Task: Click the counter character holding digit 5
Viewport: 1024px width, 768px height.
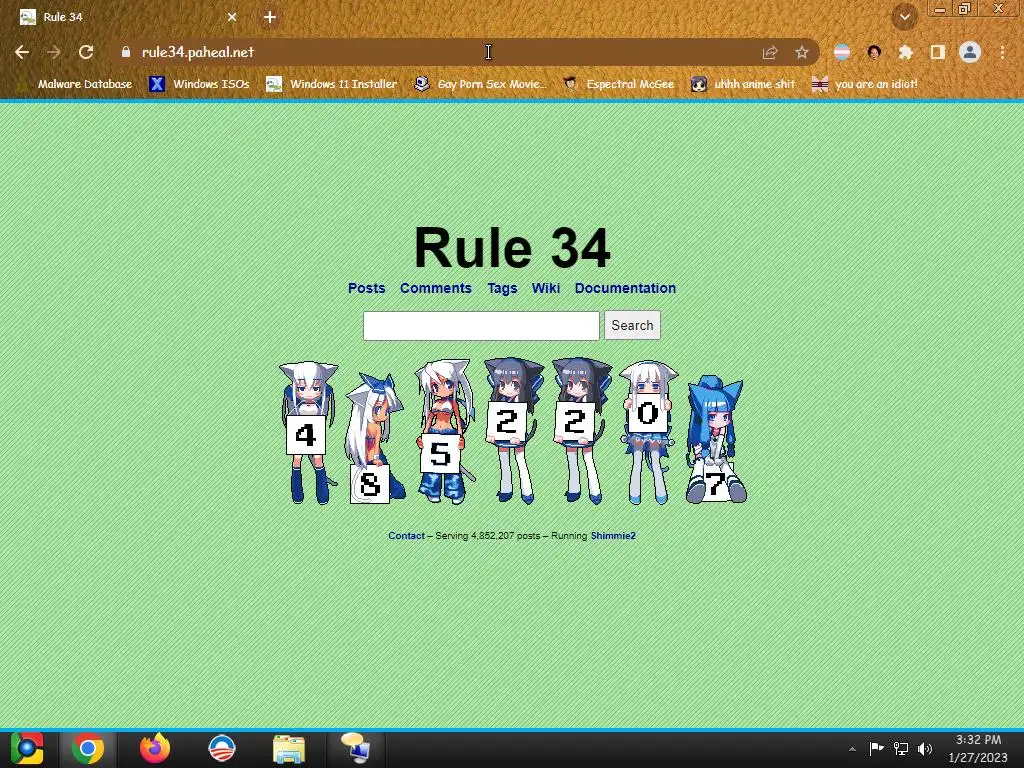Action: pyautogui.click(x=444, y=431)
